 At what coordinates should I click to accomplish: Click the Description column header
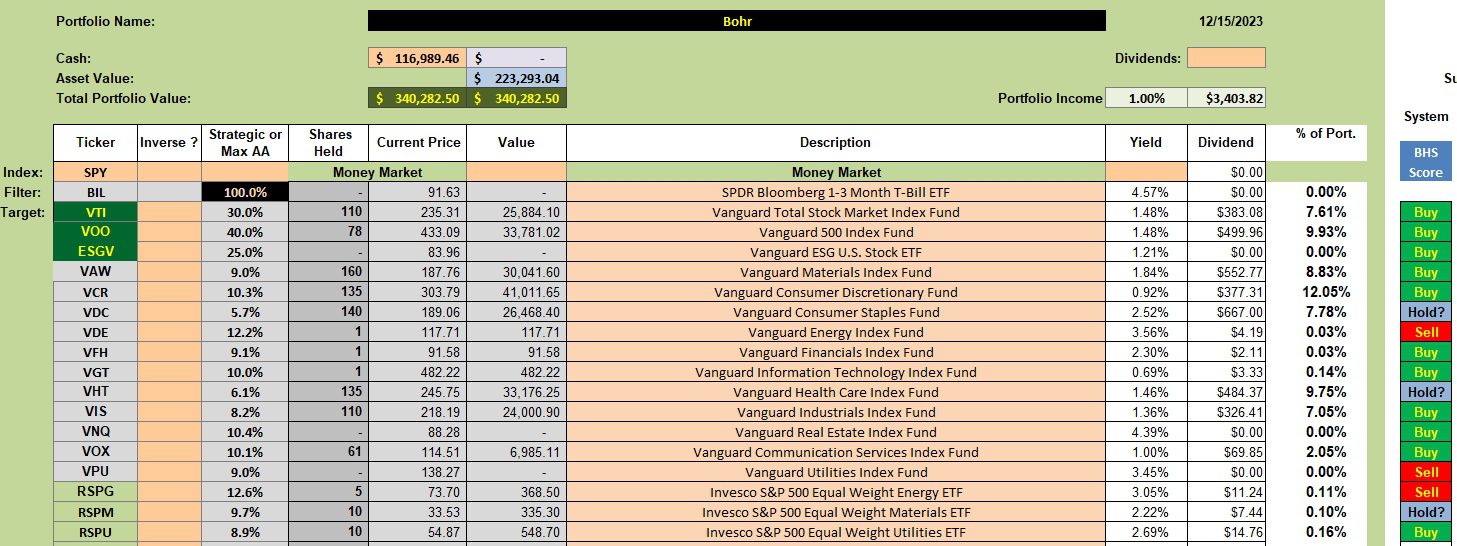click(x=836, y=143)
